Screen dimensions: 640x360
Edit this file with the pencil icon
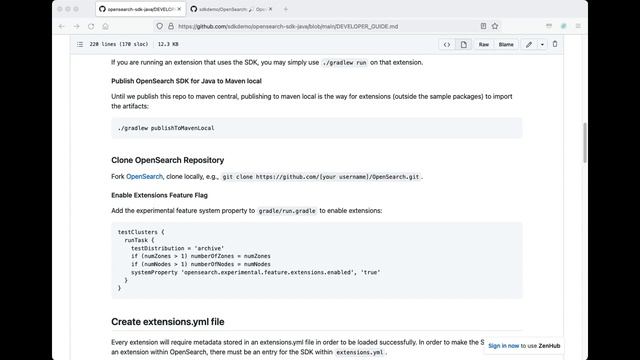(529, 44)
